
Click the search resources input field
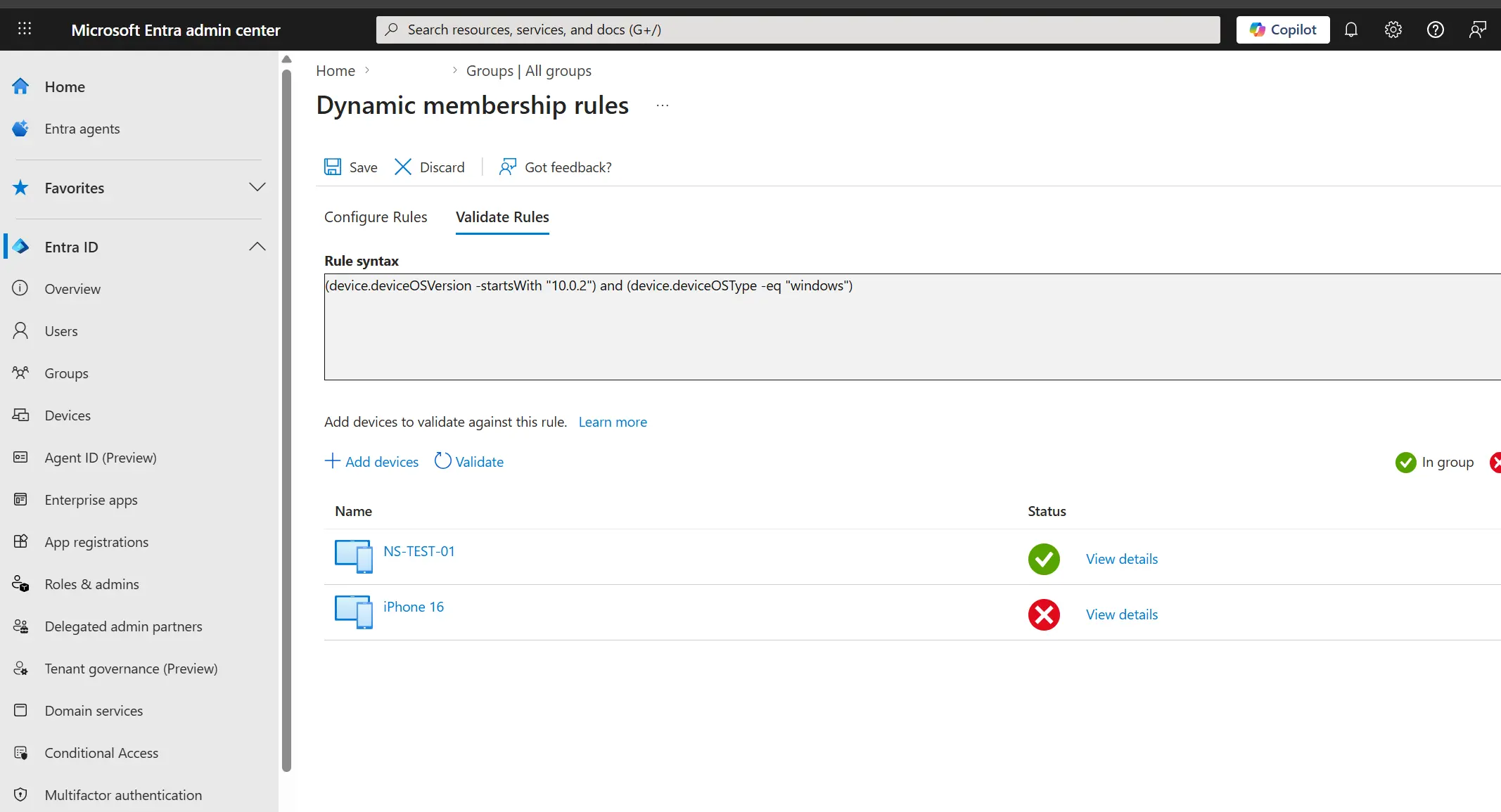(798, 30)
